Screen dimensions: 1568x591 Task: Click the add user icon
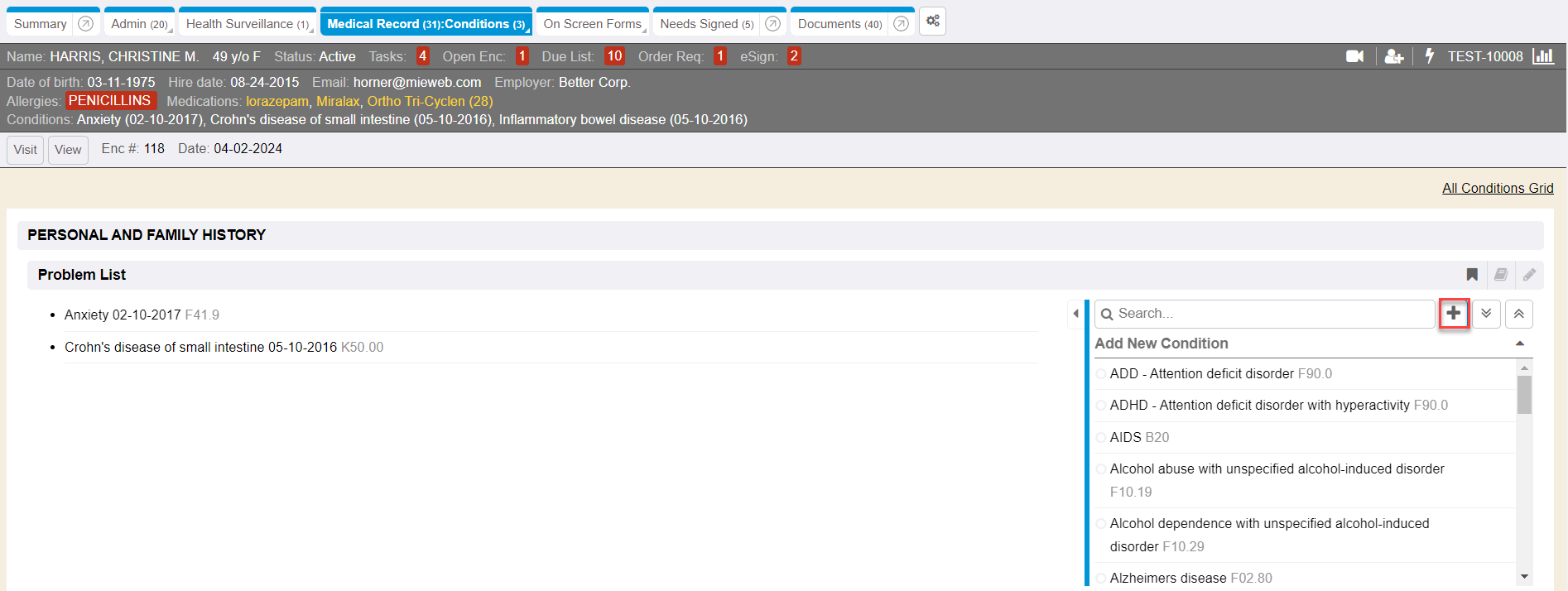point(1394,56)
